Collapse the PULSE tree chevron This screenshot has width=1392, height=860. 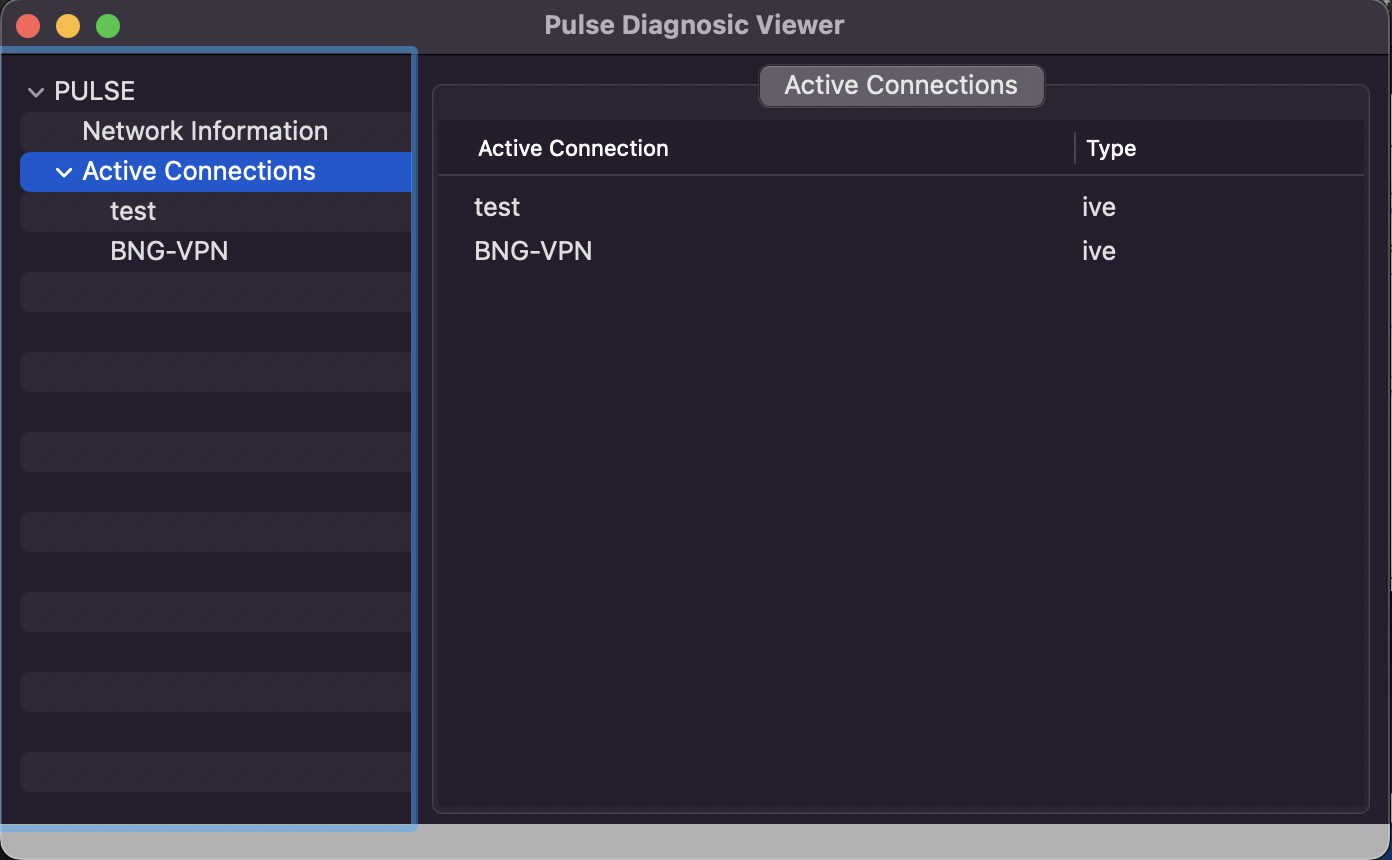point(36,91)
